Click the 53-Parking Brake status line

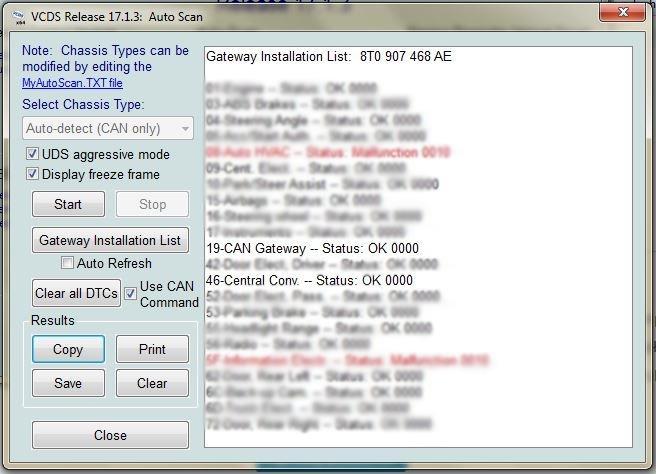tap(313, 312)
